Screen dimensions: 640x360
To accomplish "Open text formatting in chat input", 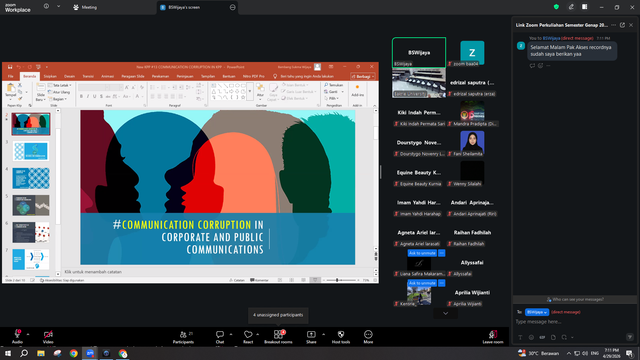I will point(520,337).
